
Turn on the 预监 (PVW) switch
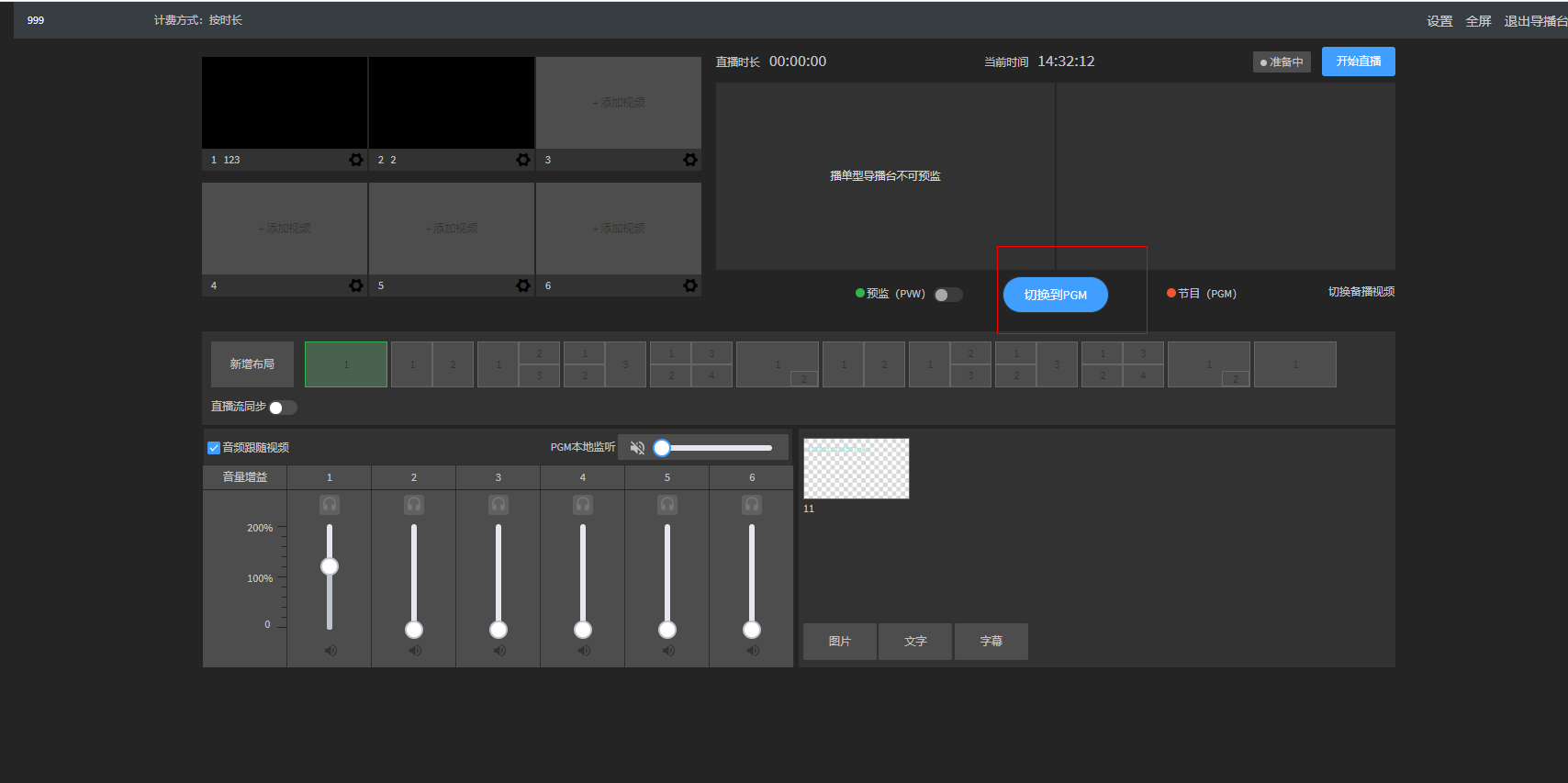click(x=948, y=295)
